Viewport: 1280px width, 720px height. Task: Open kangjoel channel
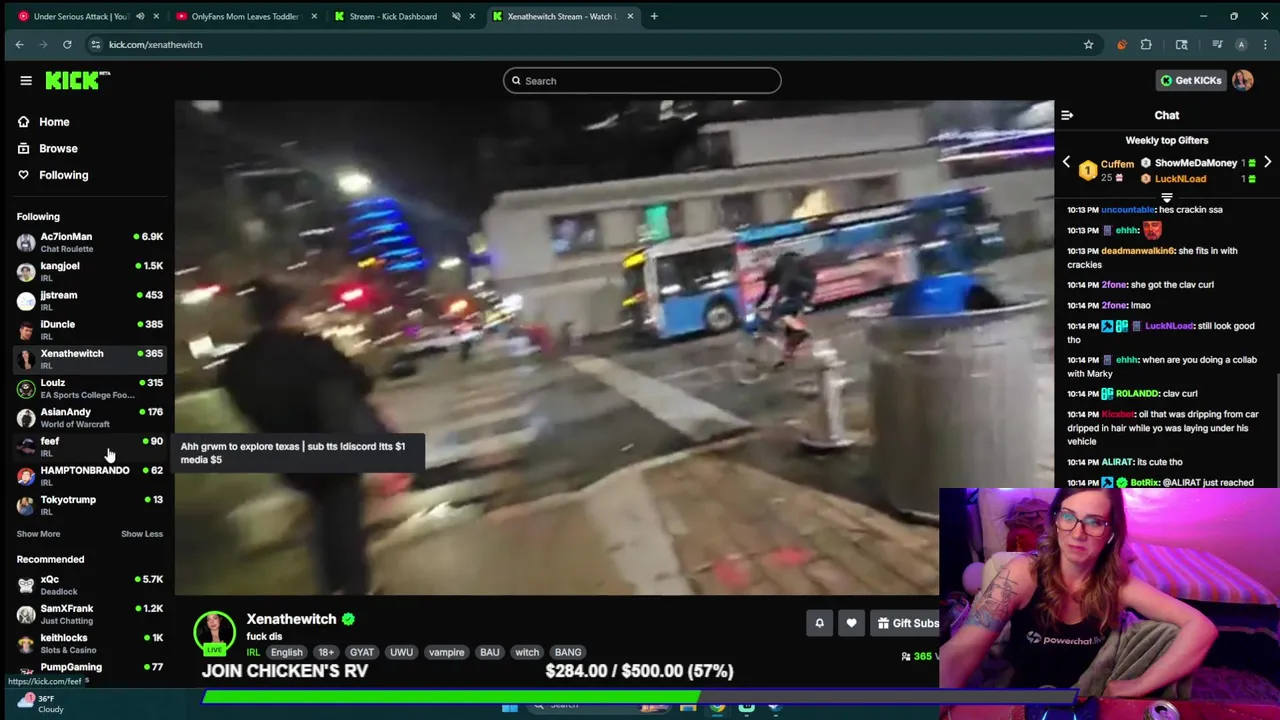click(89, 272)
